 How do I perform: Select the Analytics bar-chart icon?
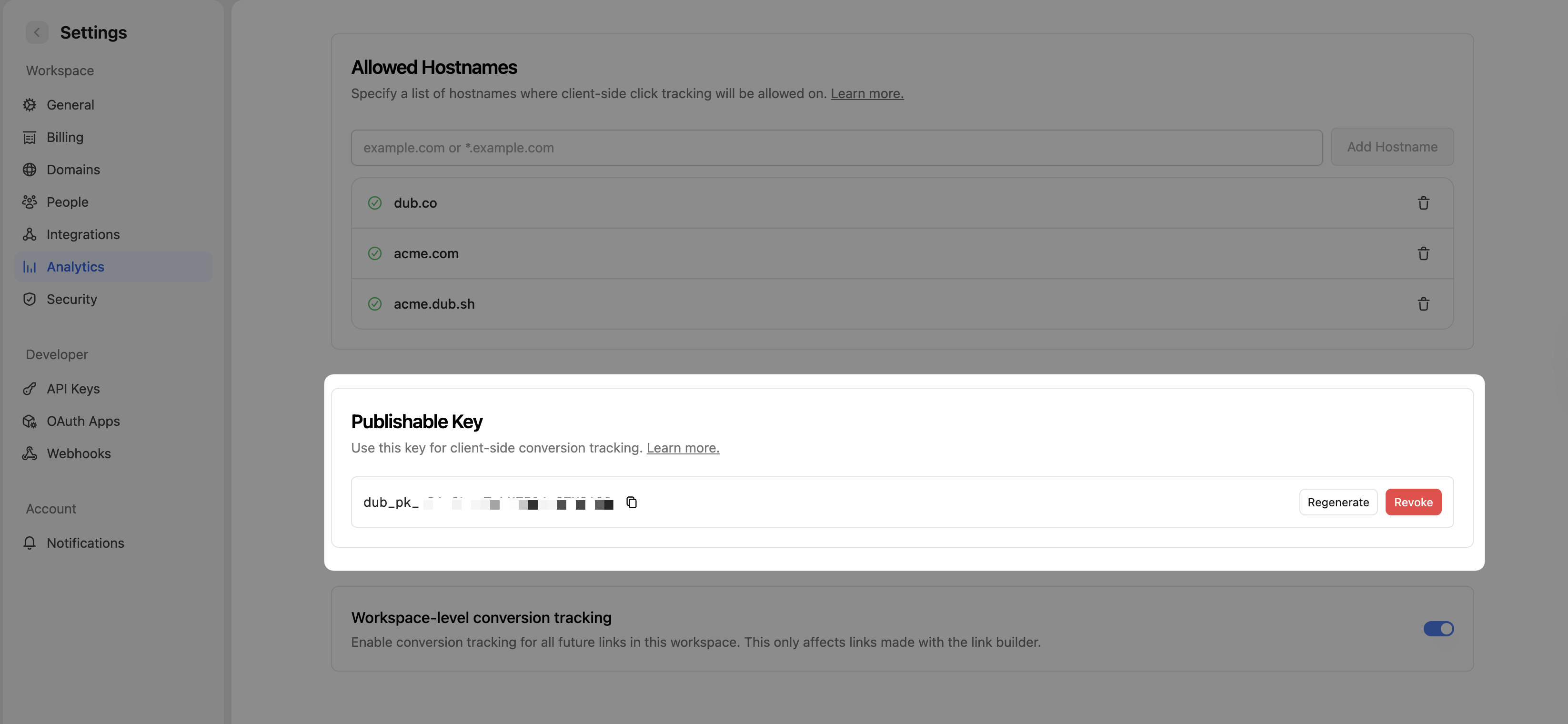tap(30, 267)
